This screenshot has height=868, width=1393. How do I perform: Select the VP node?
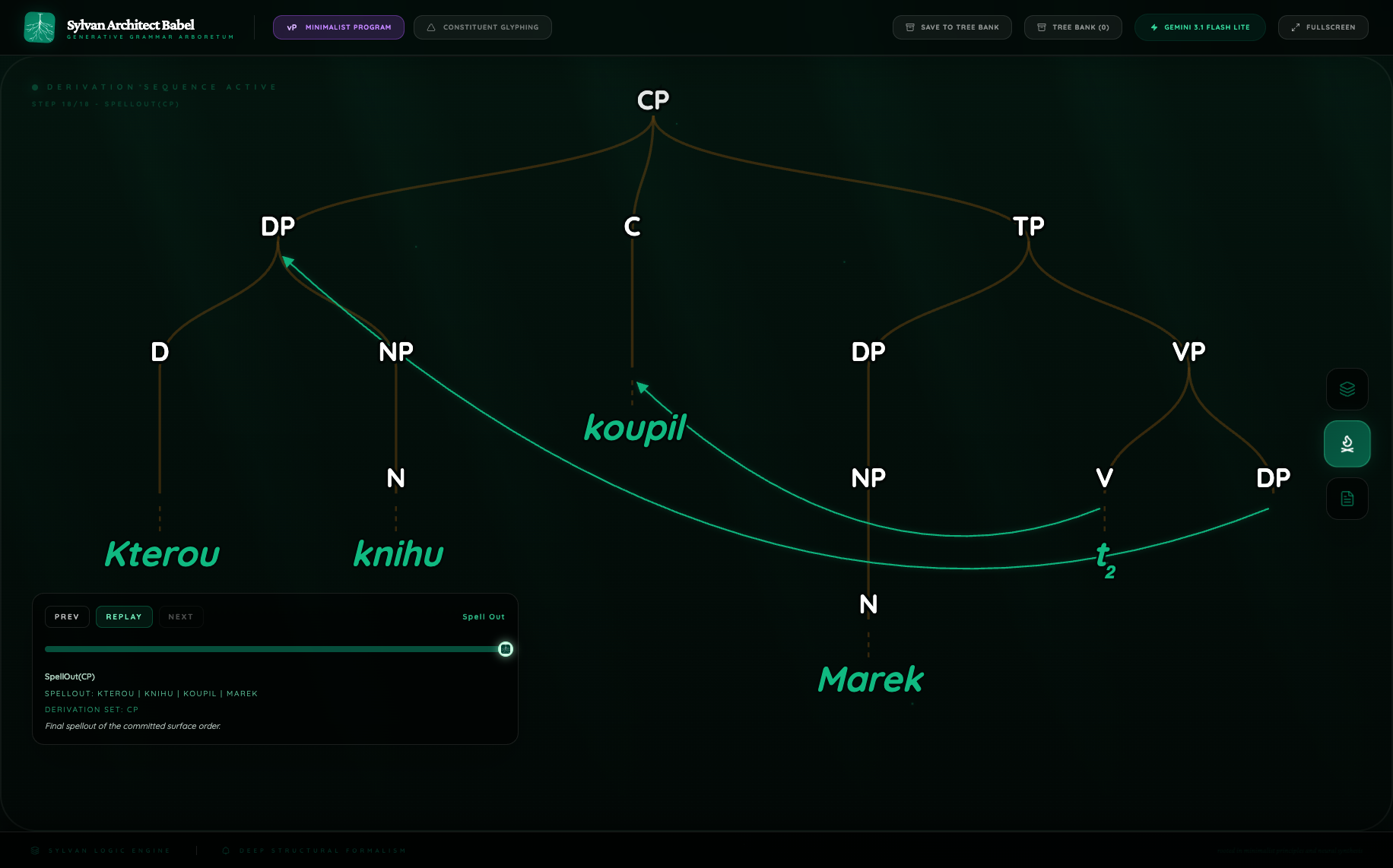pyautogui.click(x=1188, y=352)
